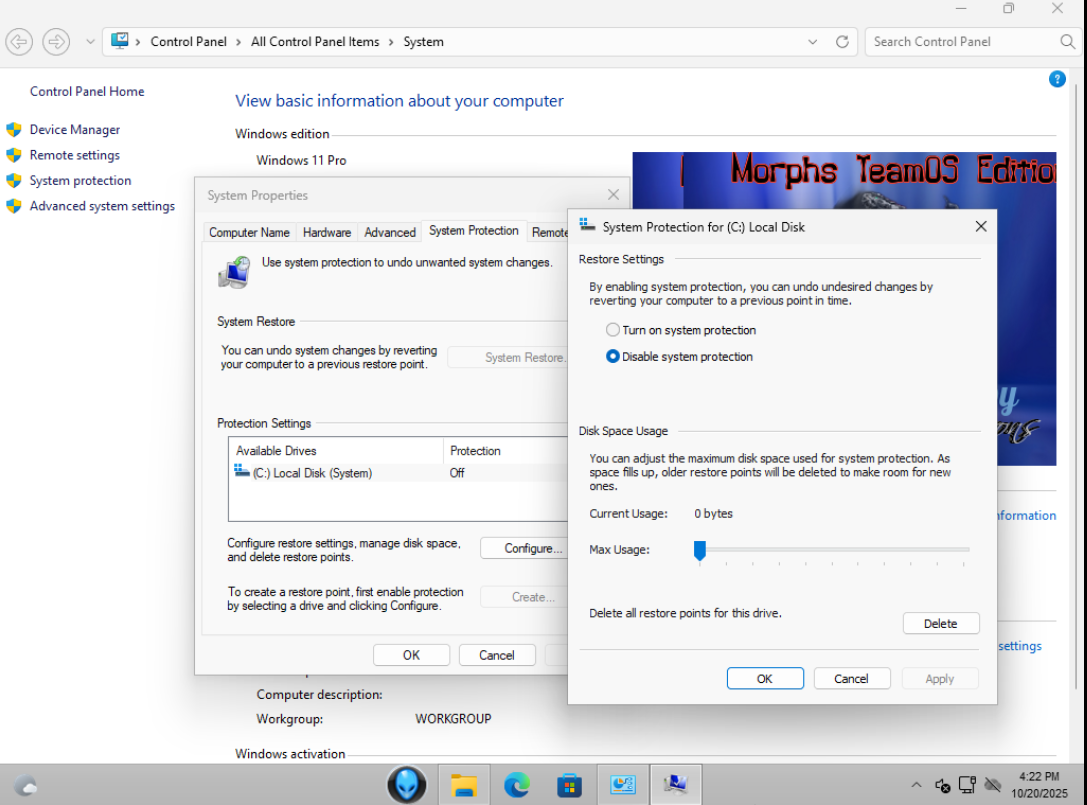Screen dimensions: 1087x805
Task: Close the System Properties dialog
Action: tap(614, 195)
